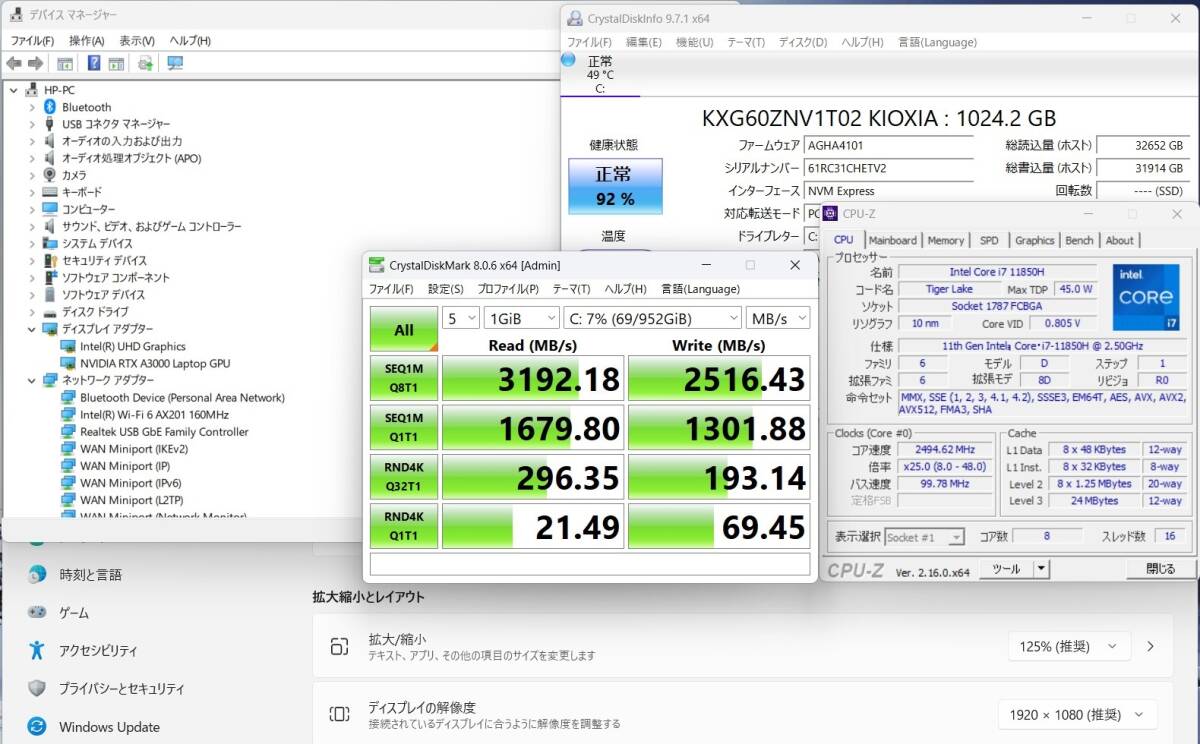Click scan for hardware changes monitor icon
This screenshot has width=1200, height=744.
point(176,64)
